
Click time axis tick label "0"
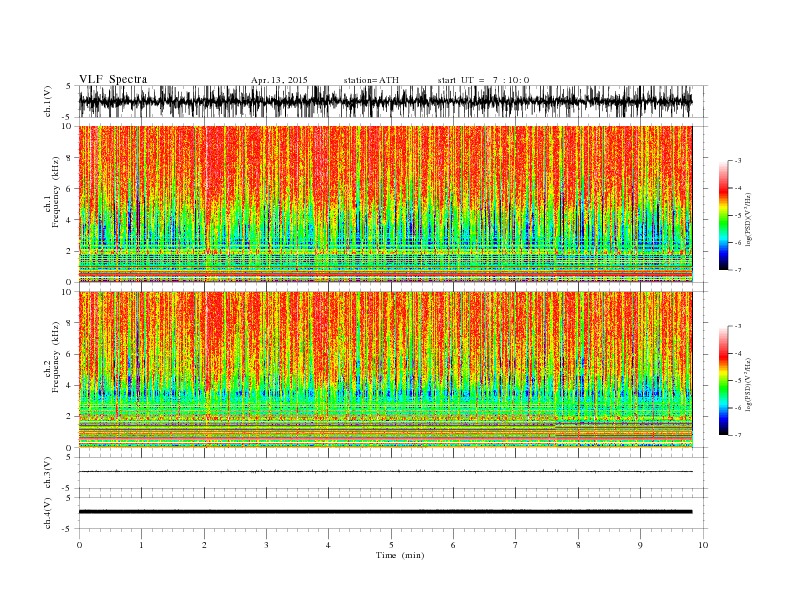tap(79, 545)
